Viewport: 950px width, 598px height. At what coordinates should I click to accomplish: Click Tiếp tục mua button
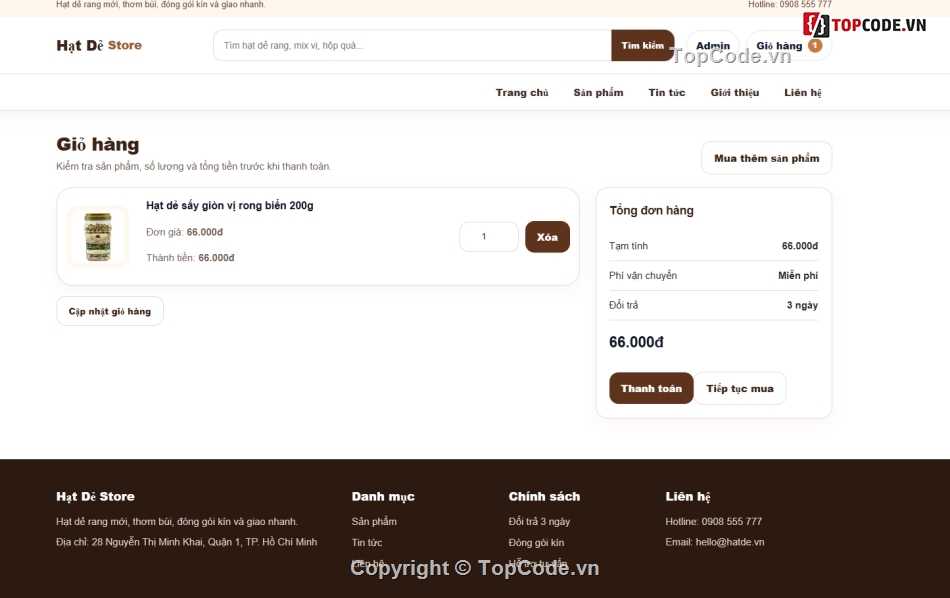pos(740,388)
